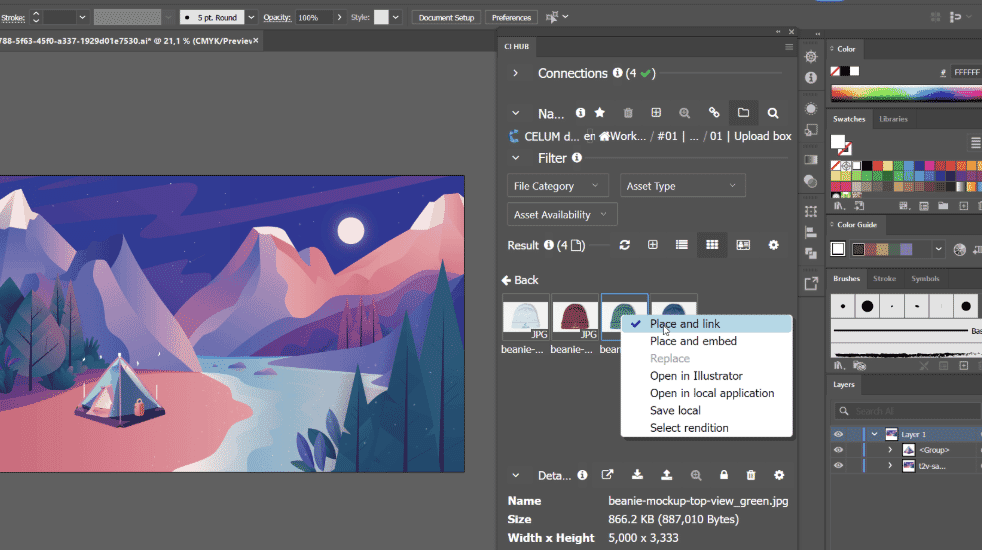982x550 pixels.
Task: Click the white base color in Color Guide
Action: click(838, 249)
